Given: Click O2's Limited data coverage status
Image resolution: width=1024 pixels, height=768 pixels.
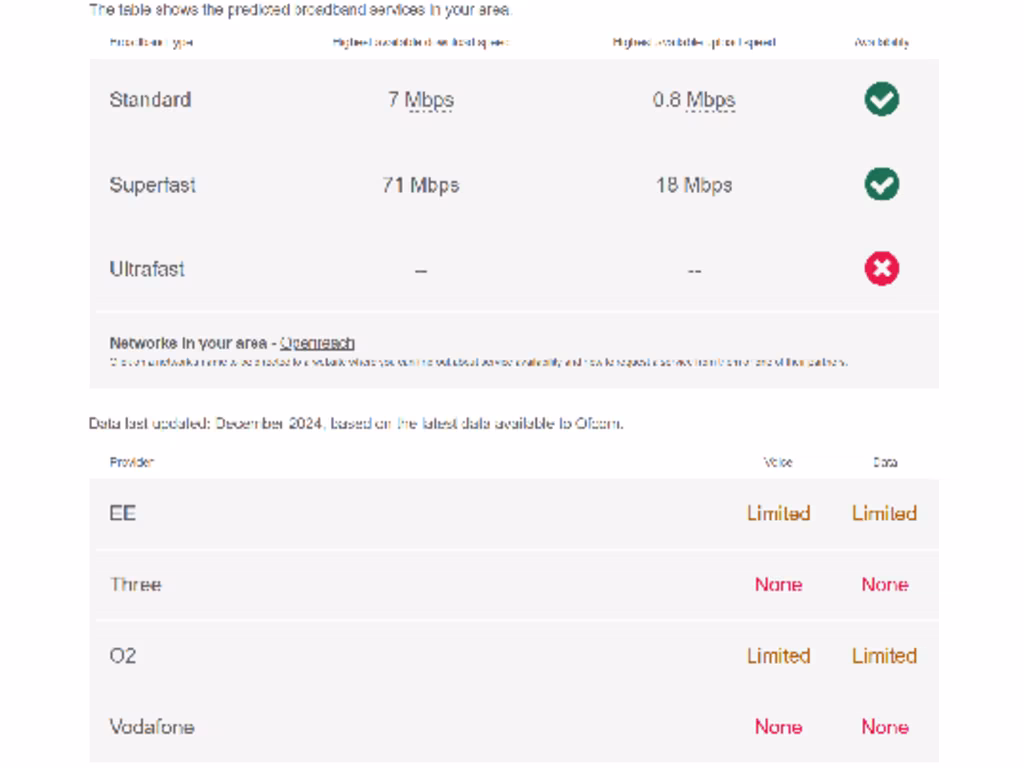Looking at the screenshot, I should (884, 656).
